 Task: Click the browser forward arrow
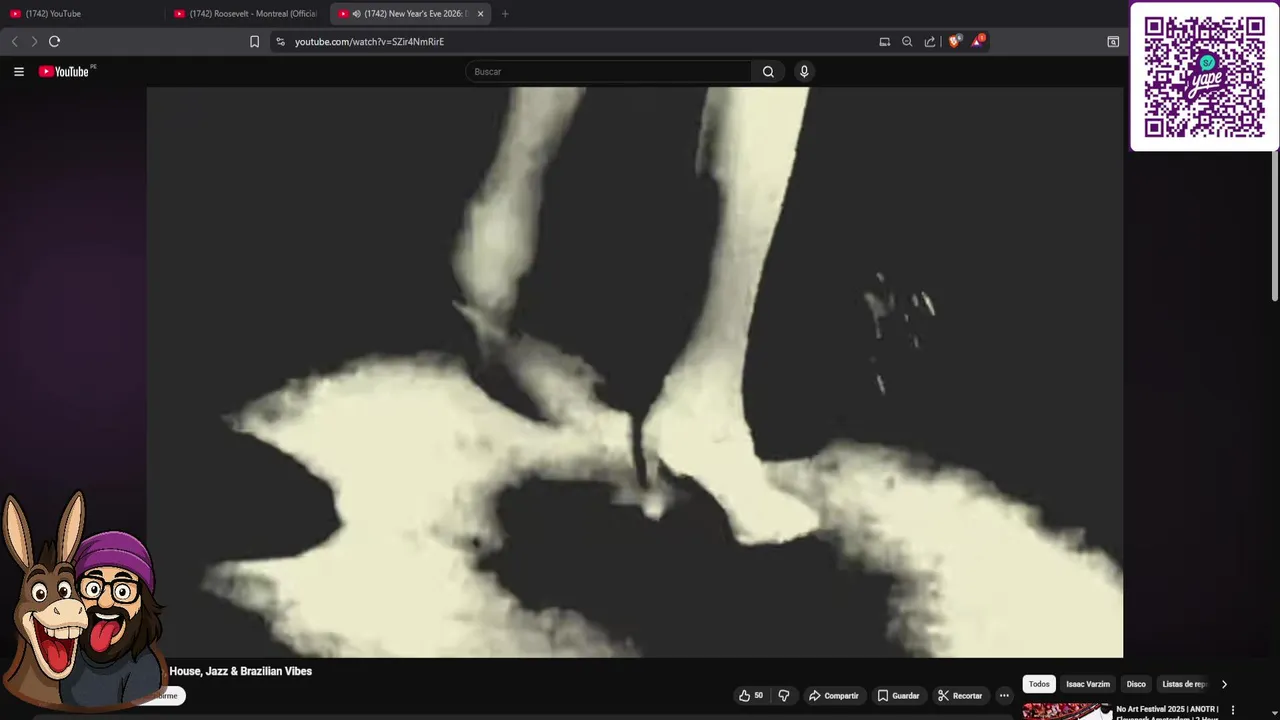tap(33, 41)
